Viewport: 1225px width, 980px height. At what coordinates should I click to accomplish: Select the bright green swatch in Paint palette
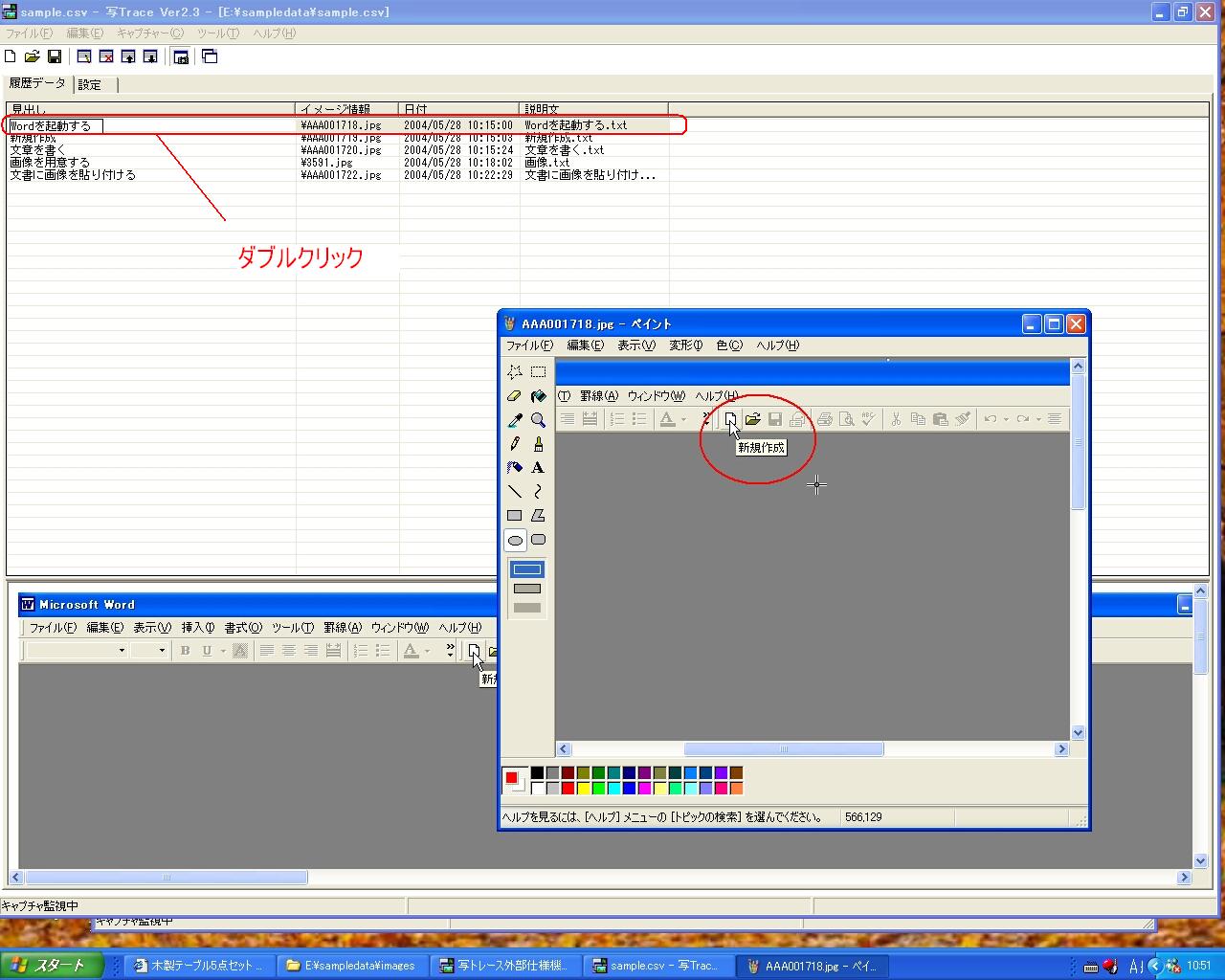coord(599,789)
